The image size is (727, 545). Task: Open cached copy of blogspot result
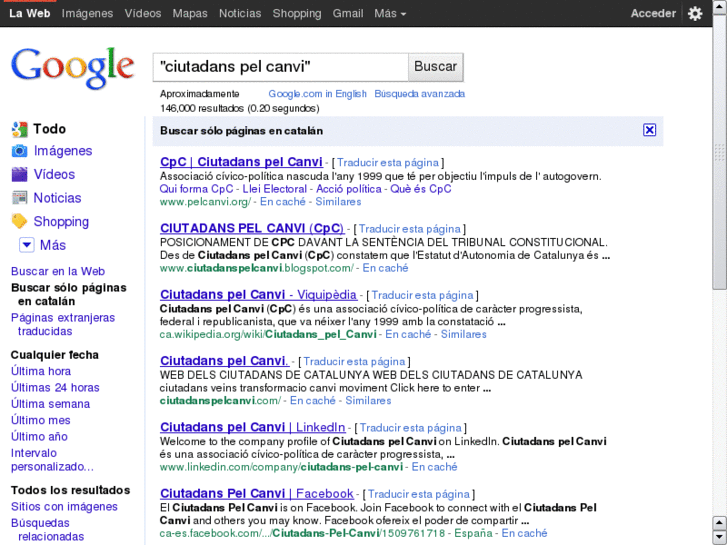tap(385, 268)
